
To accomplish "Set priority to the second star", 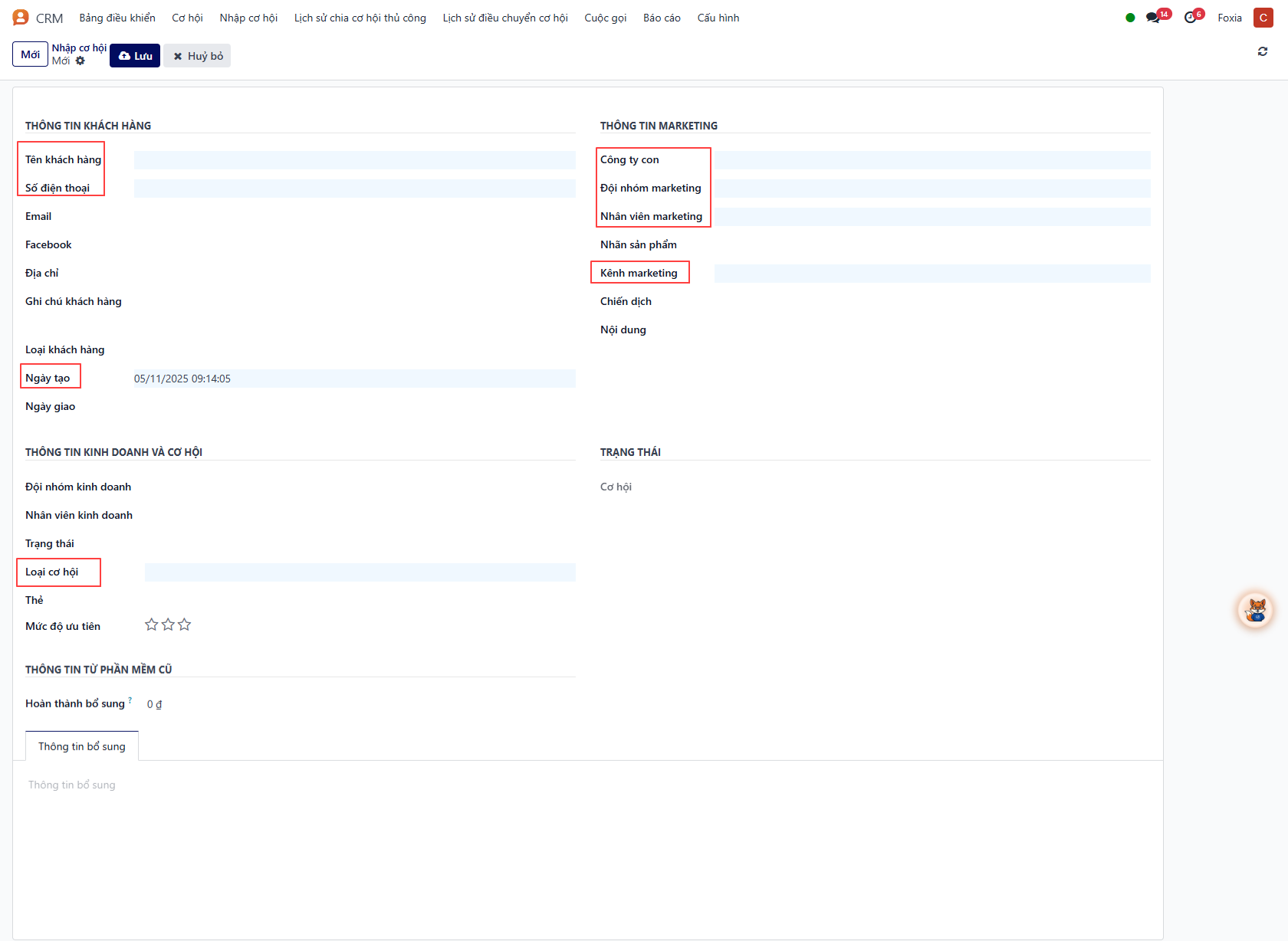I will tap(168, 625).
